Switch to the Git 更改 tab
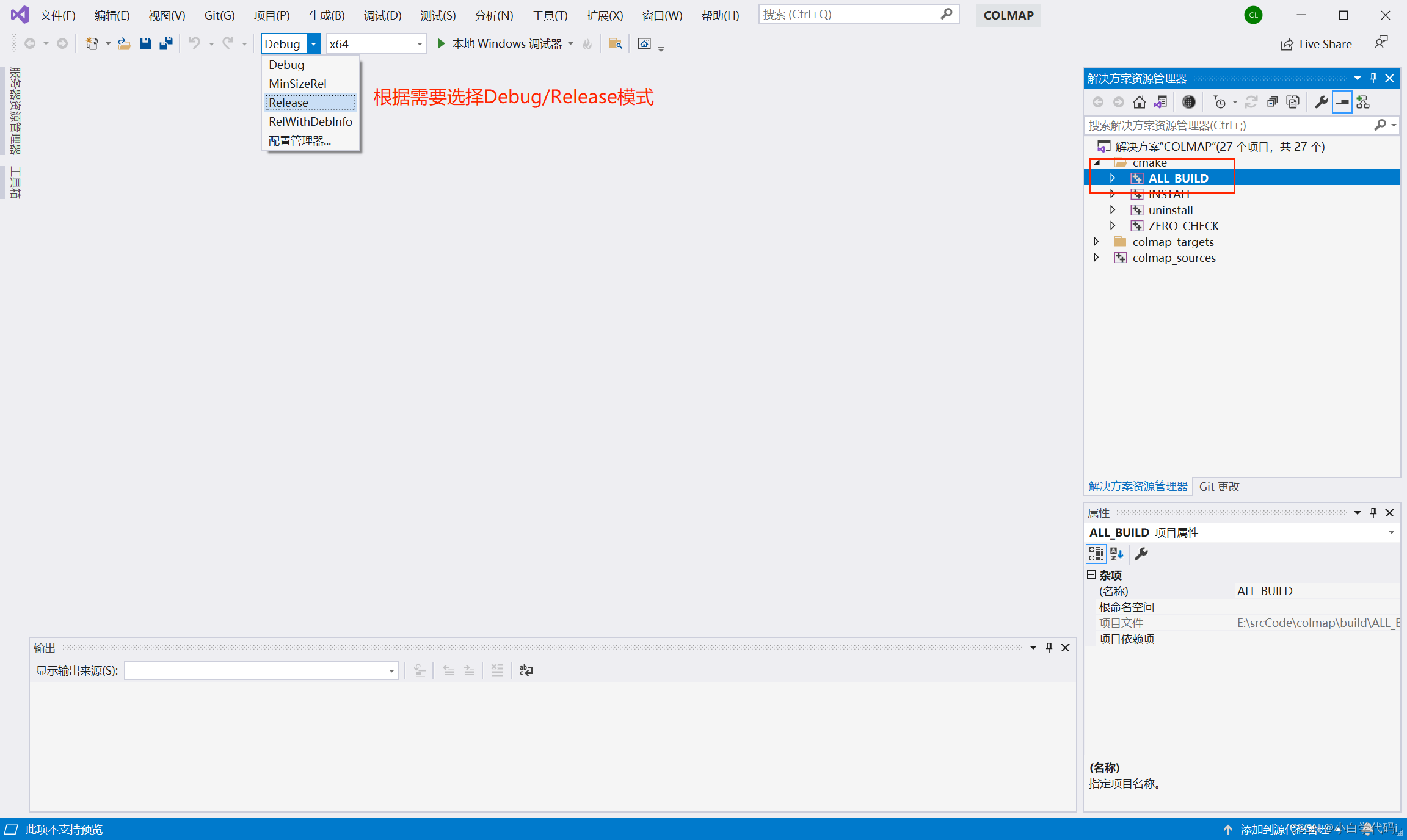Viewport: 1407px width, 840px height. click(1219, 487)
